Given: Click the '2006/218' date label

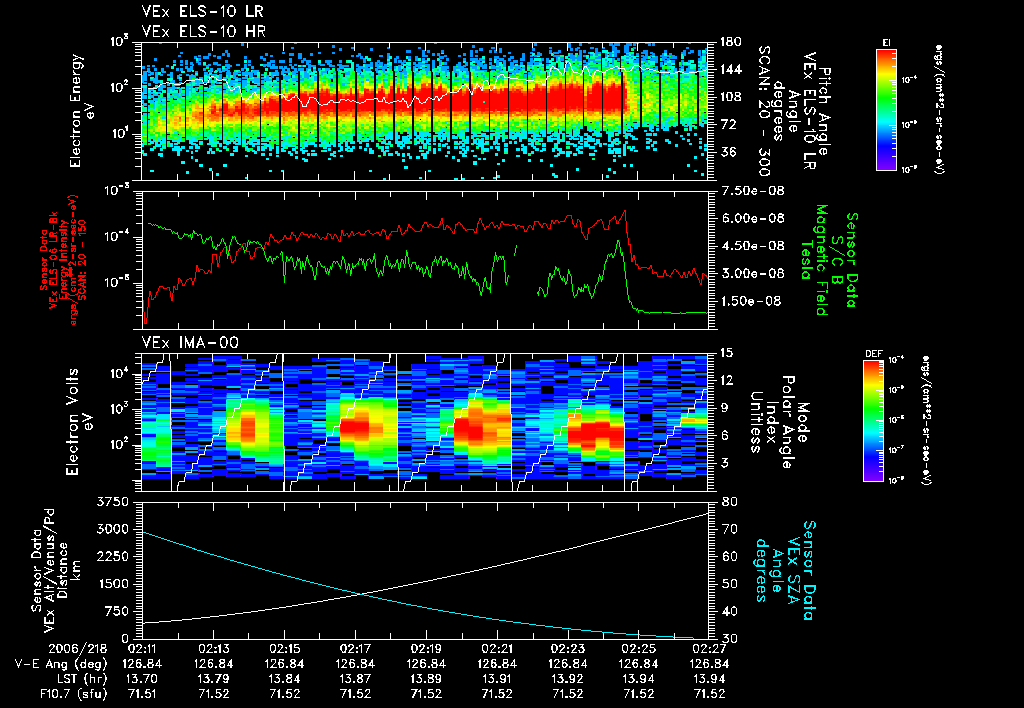Looking at the screenshot, I should 76,649.
